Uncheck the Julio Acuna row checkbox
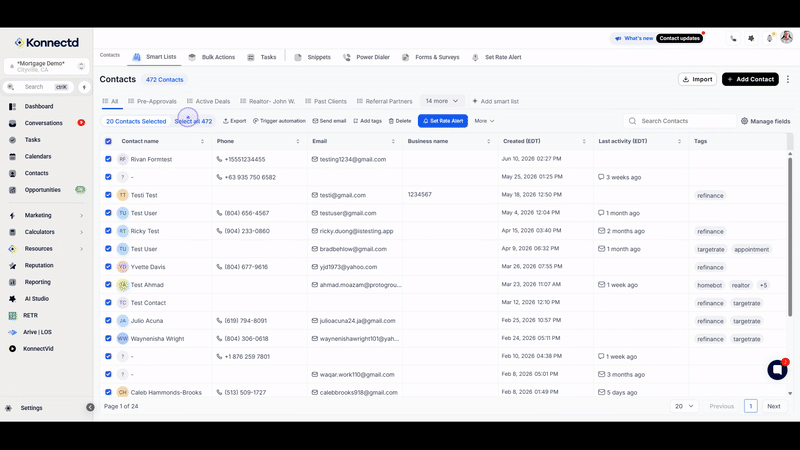This screenshot has height=450, width=800. click(x=108, y=320)
